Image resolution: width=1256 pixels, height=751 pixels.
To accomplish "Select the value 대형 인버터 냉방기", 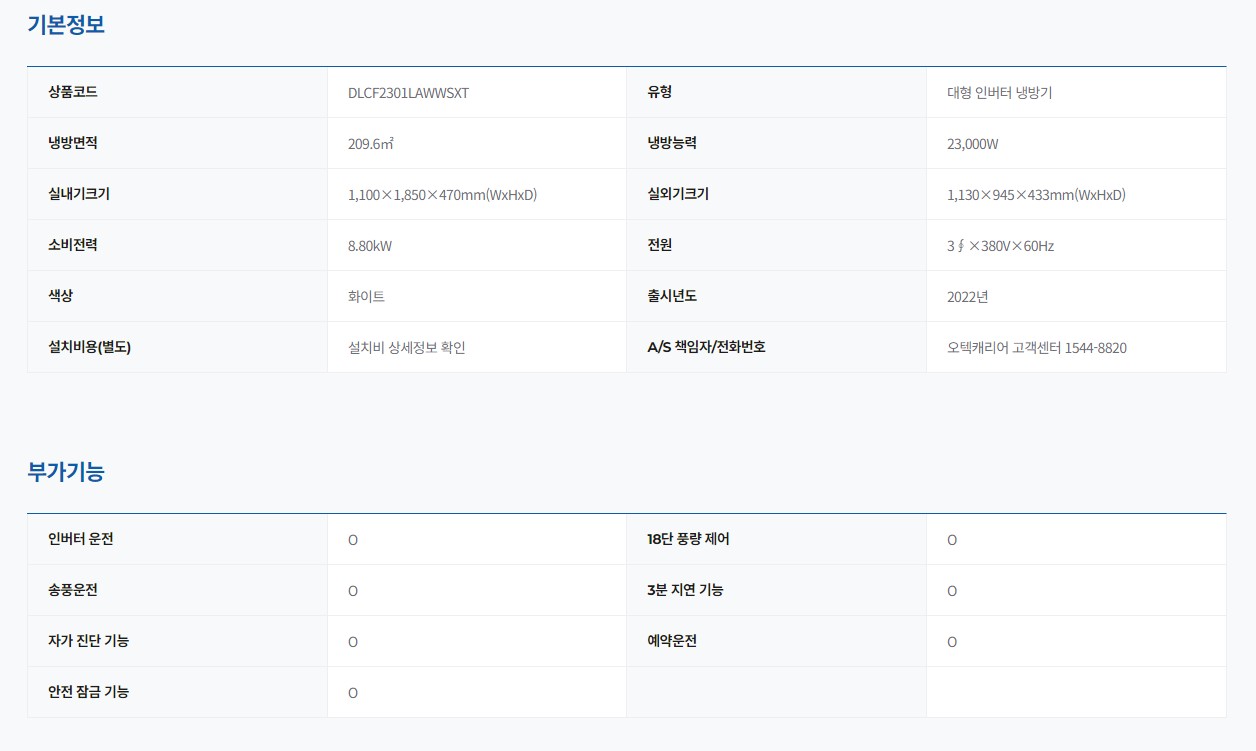I will point(999,93).
